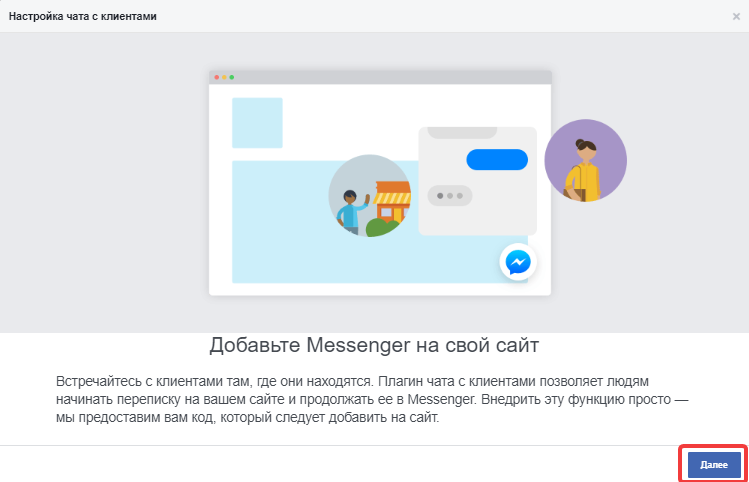Image resolution: width=749 pixels, height=482 pixels.
Task: Click the typing indicator dots bubble
Action: pyautogui.click(x=449, y=195)
